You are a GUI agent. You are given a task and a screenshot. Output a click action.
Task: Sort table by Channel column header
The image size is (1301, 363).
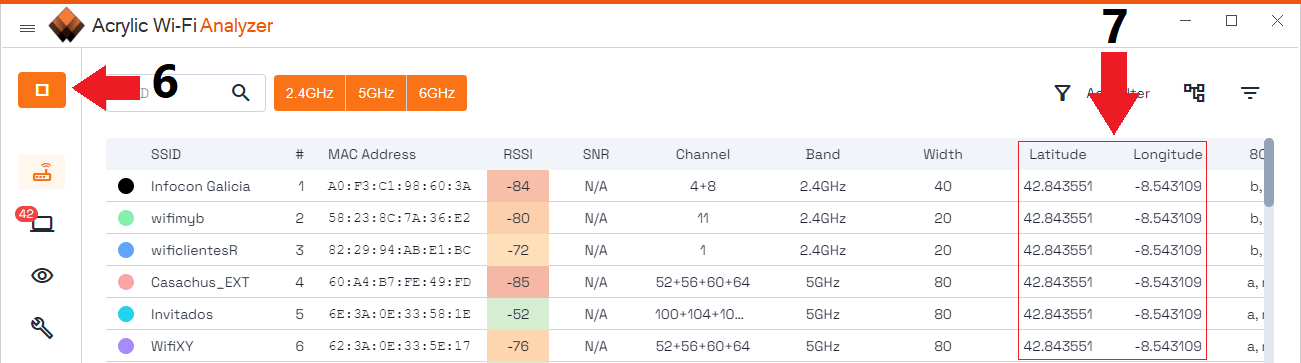click(x=703, y=154)
